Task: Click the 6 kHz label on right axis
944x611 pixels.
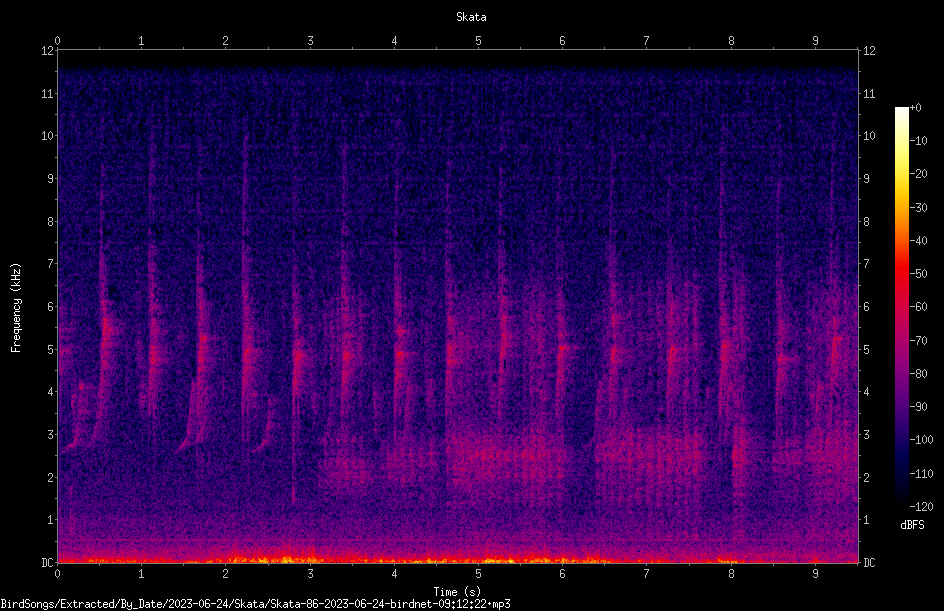Action: click(x=866, y=306)
